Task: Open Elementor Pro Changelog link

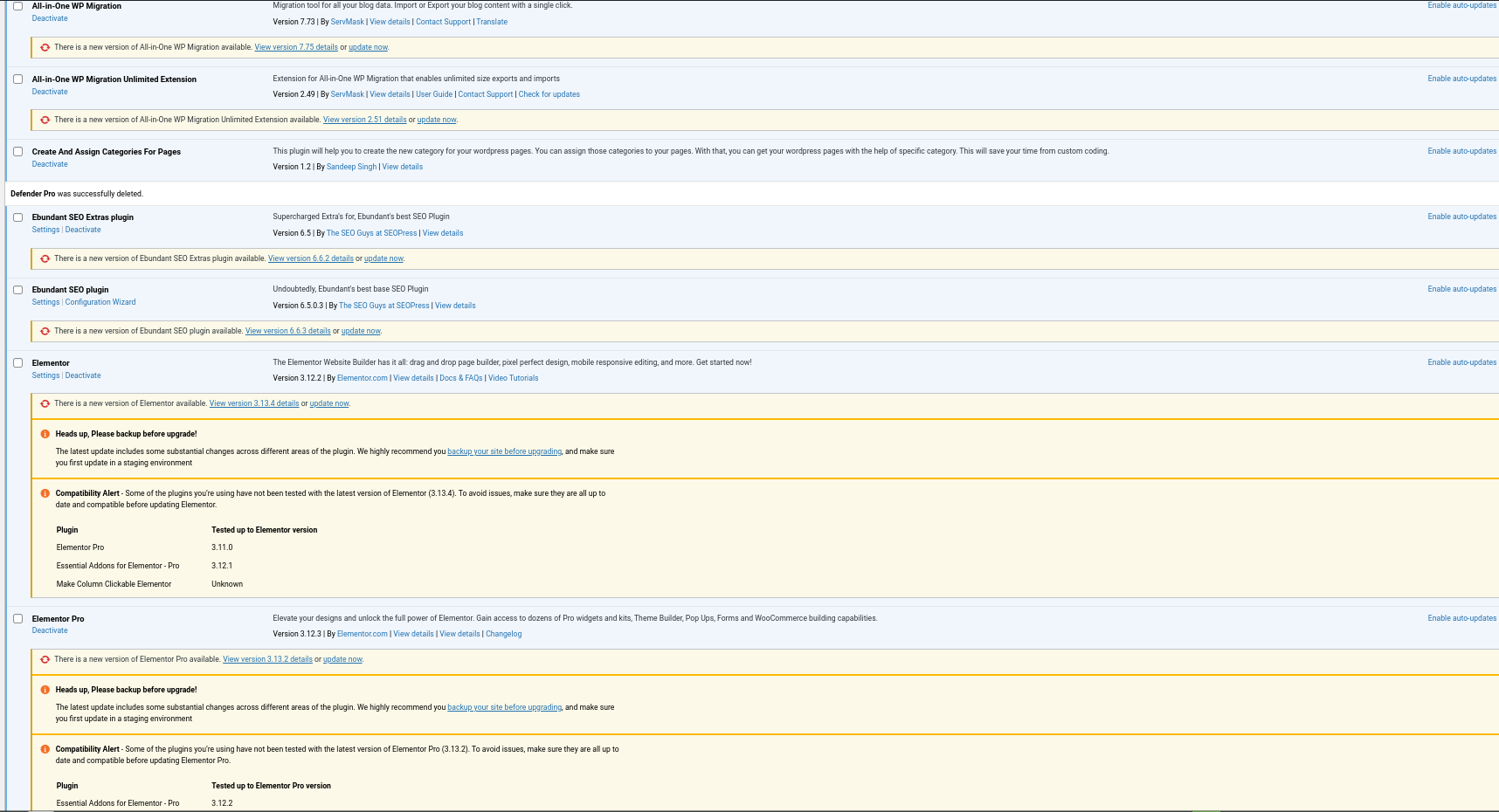Action: [x=503, y=634]
